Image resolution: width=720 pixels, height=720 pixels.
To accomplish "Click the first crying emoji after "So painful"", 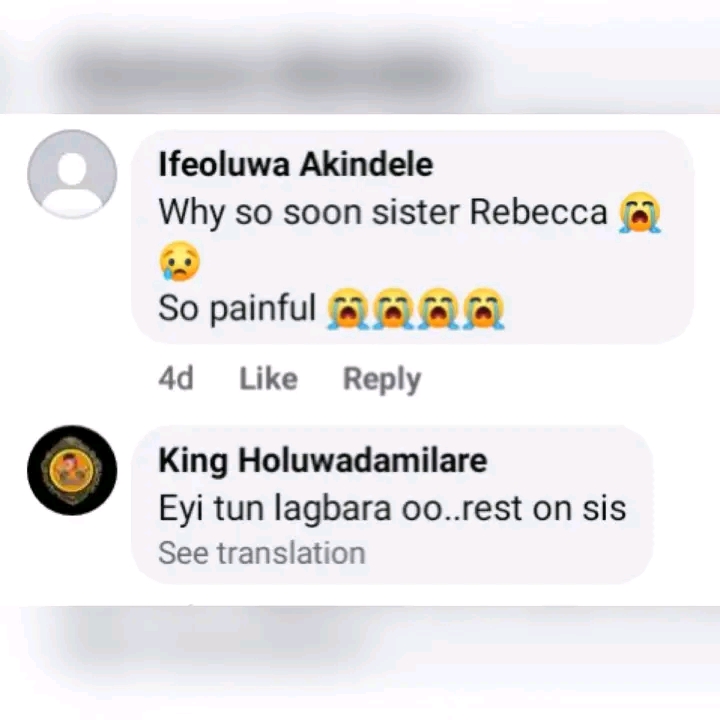I will click(x=346, y=310).
